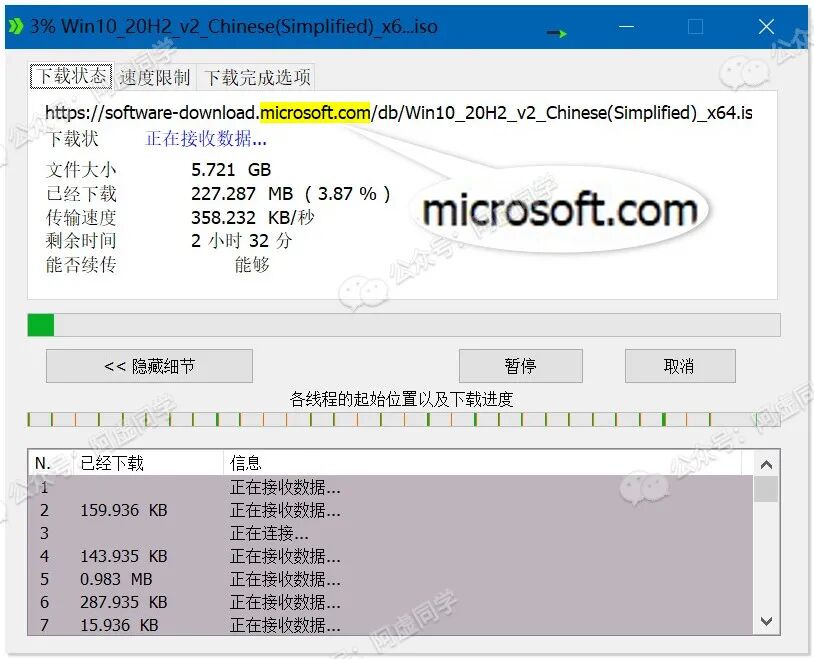814x659 pixels.
Task: Open the 速度限制 tab
Action: pyautogui.click(x=155, y=78)
